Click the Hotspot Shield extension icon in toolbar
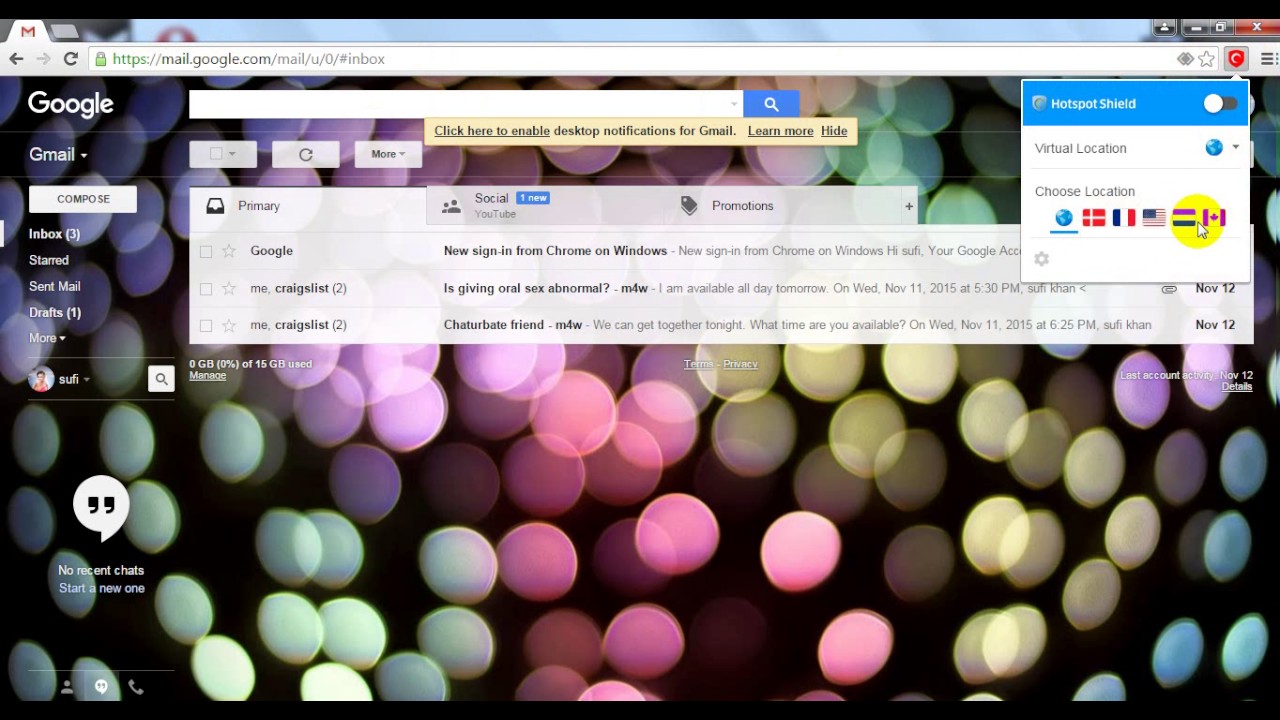Viewport: 1280px width, 720px height. (1237, 59)
